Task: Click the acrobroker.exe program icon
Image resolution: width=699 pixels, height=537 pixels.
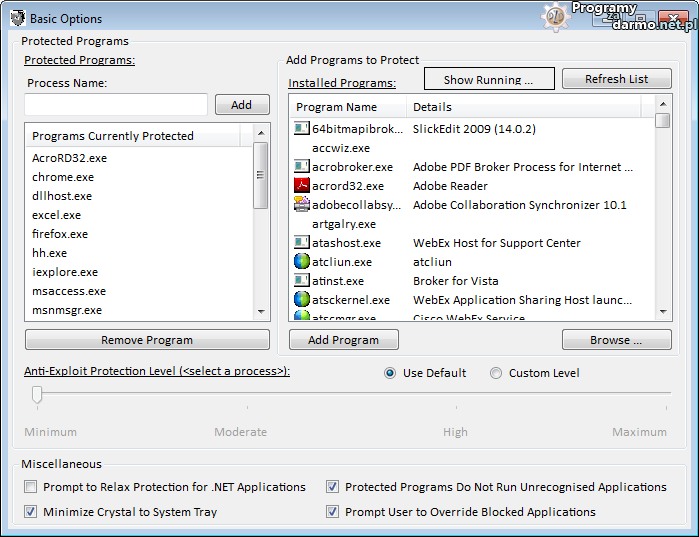Action: pyautogui.click(x=302, y=167)
